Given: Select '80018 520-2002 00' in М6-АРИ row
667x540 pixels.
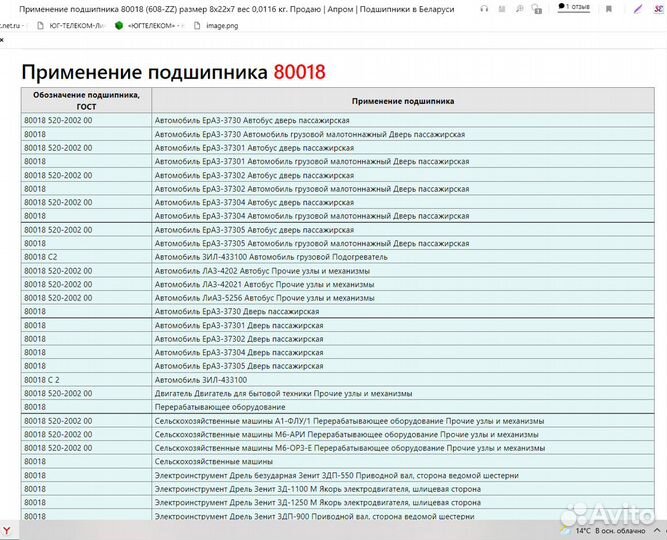Looking at the screenshot, I should (86, 434).
